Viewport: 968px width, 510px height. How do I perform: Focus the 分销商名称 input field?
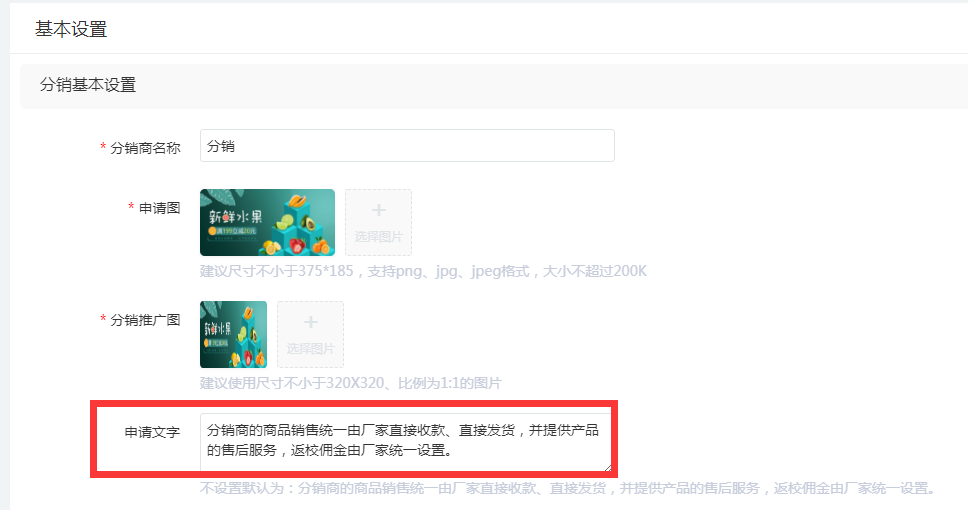[x=407, y=146]
